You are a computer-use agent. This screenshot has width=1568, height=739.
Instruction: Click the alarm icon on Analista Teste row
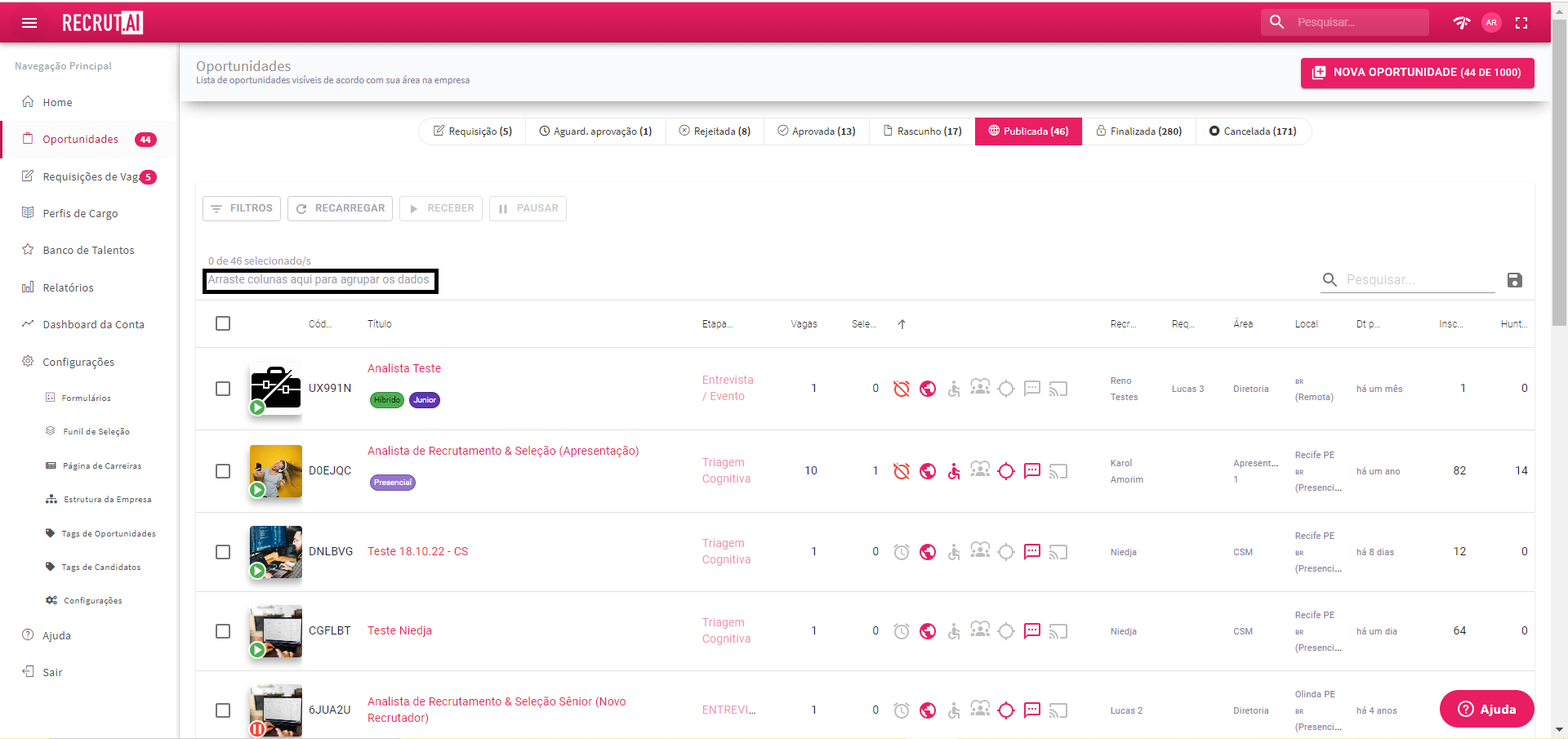901,389
